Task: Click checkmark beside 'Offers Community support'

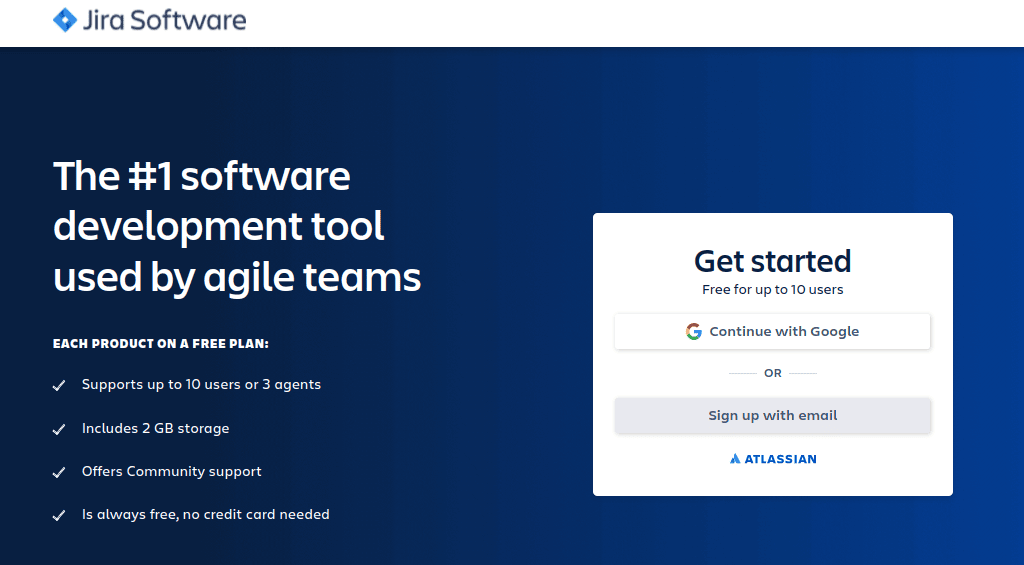Action: (x=59, y=472)
